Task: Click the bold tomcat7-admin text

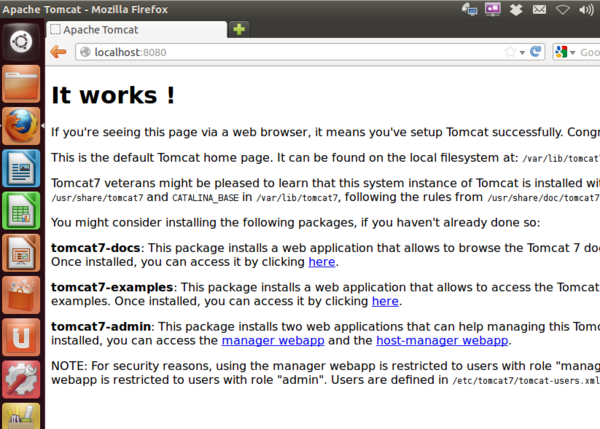Action: (x=101, y=326)
